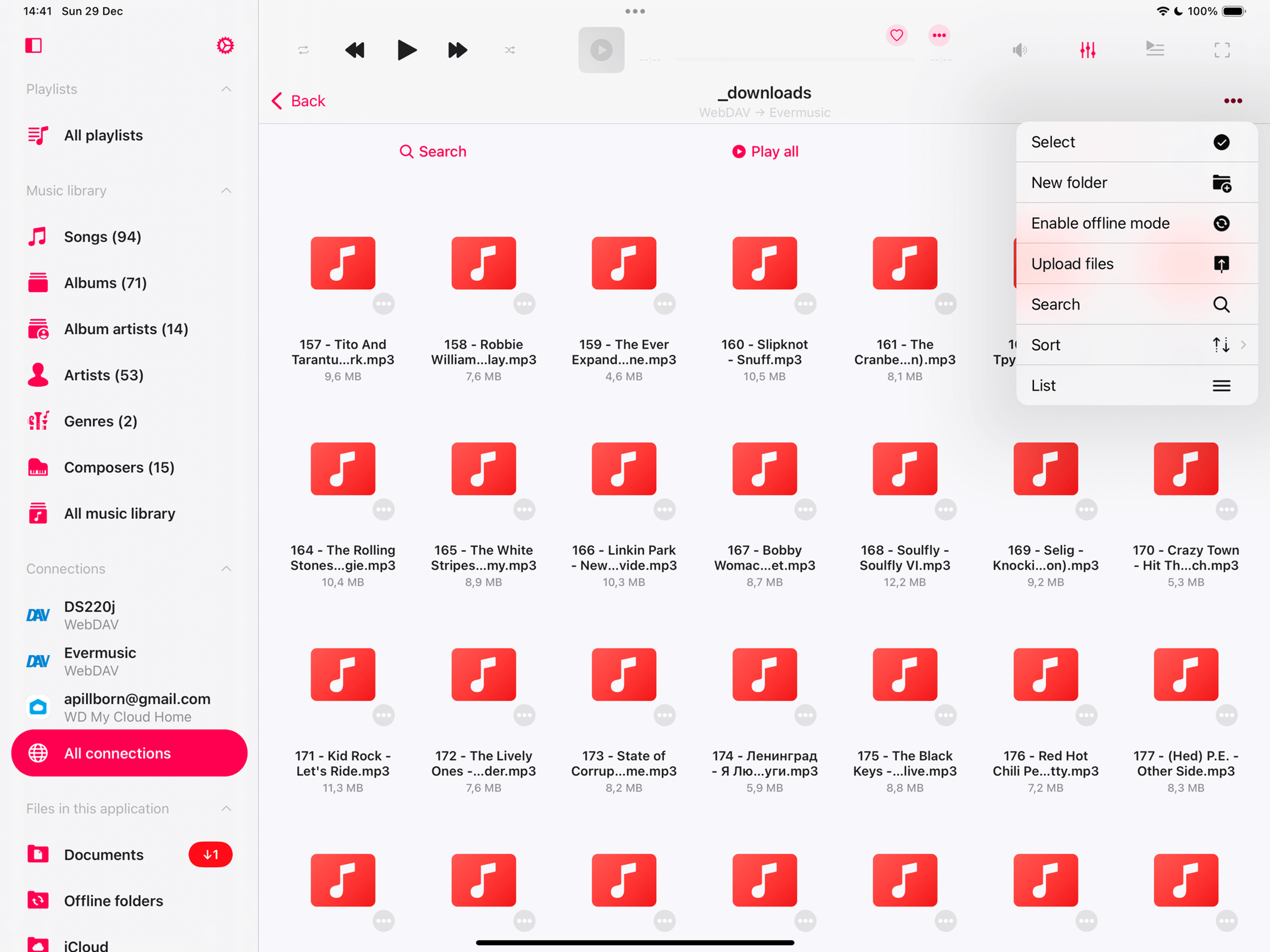
Task: Open 160 - Slipknot - Snuff.mp3 file
Action: point(764,263)
